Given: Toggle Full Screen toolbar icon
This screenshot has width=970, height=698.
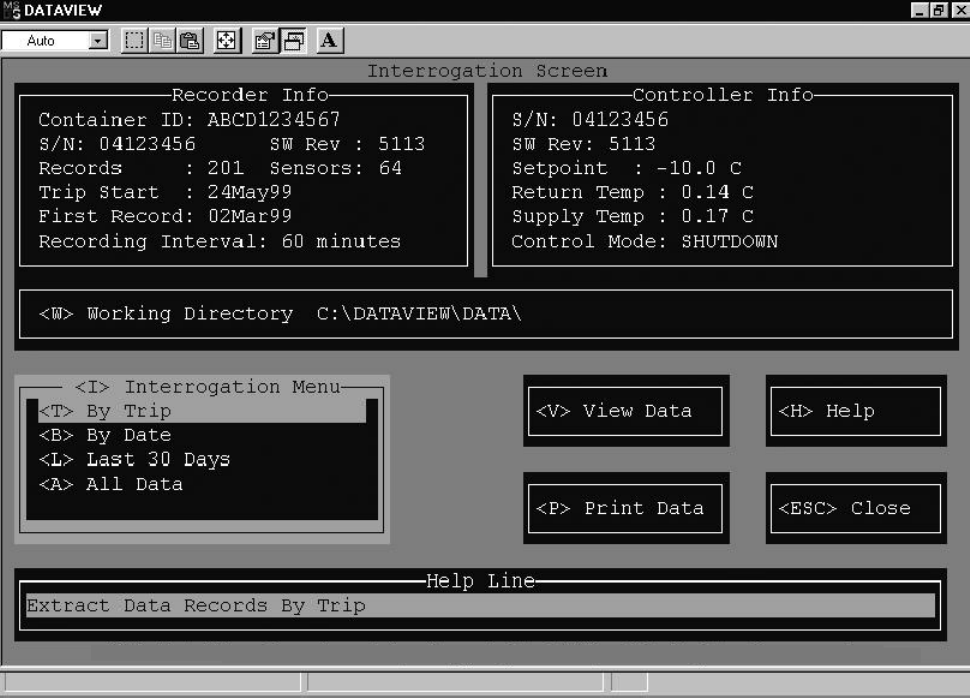Looking at the screenshot, I should tap(227, 41).
